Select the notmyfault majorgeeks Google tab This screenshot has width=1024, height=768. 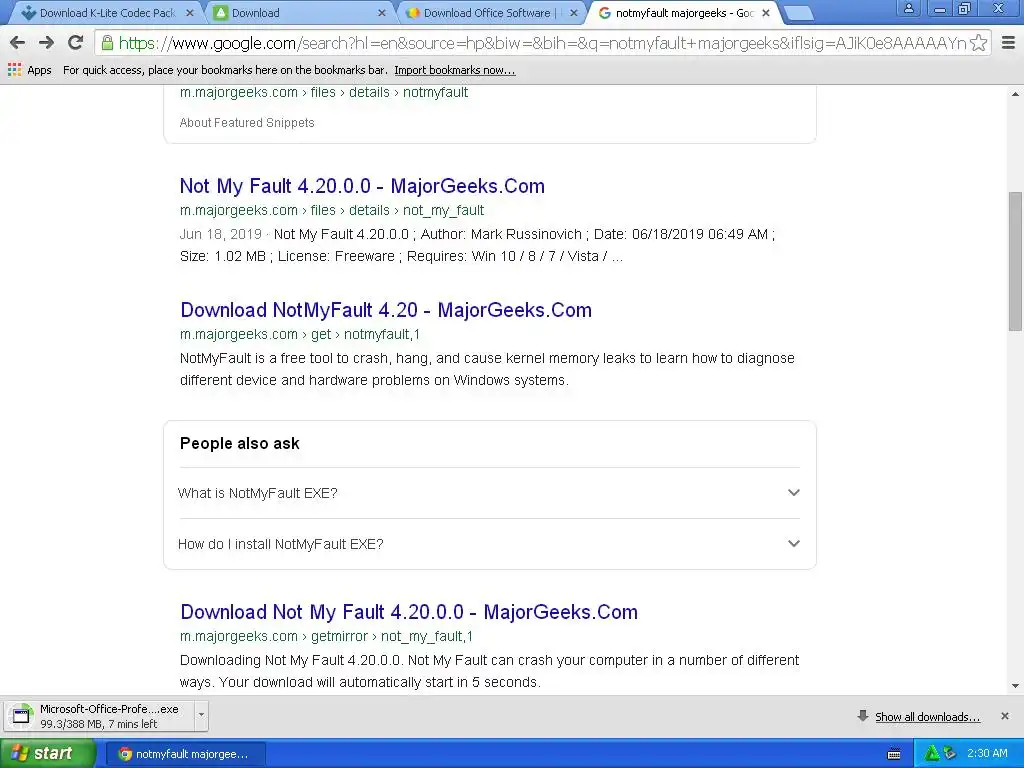684,12
